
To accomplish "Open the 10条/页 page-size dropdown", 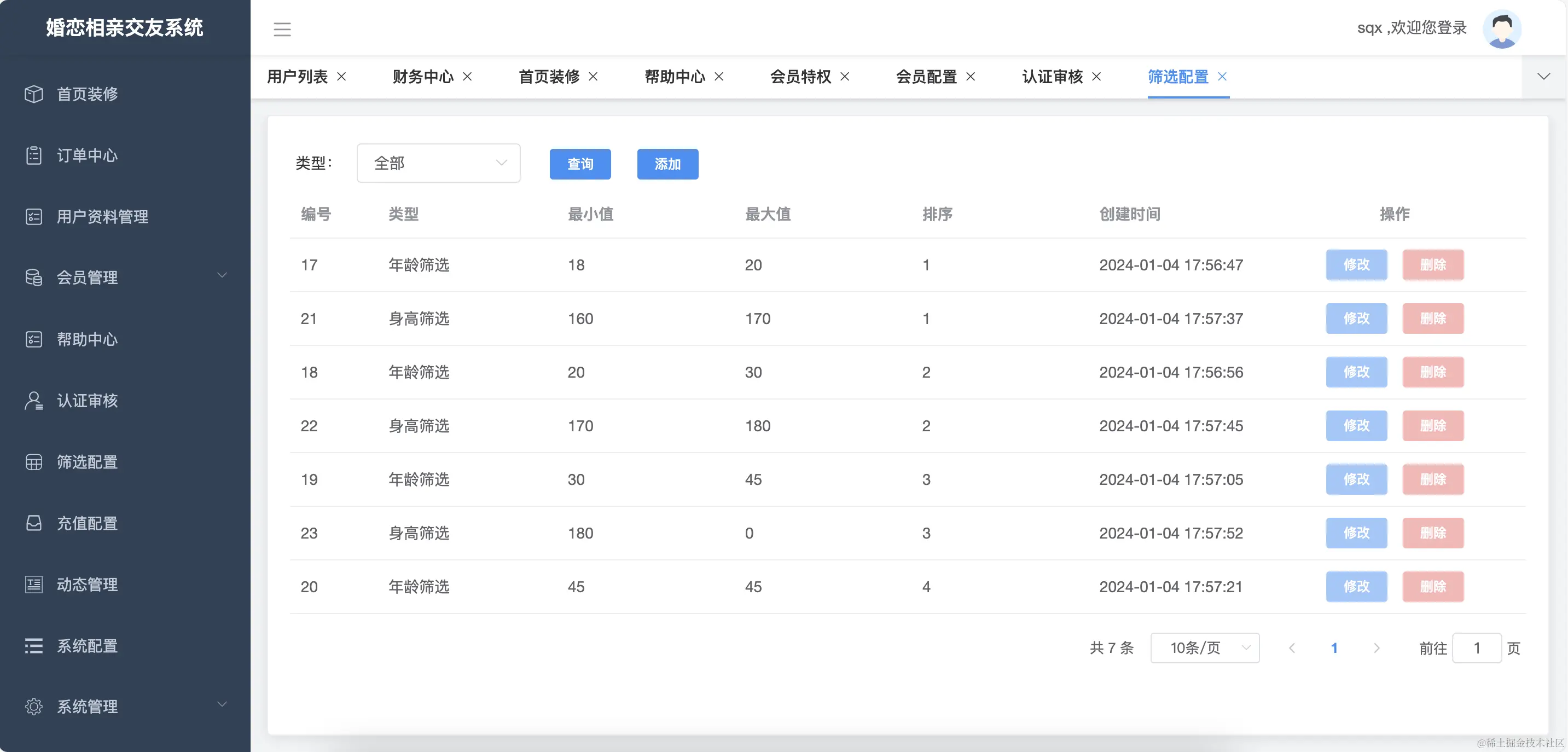I will (x=1204, y=648).
